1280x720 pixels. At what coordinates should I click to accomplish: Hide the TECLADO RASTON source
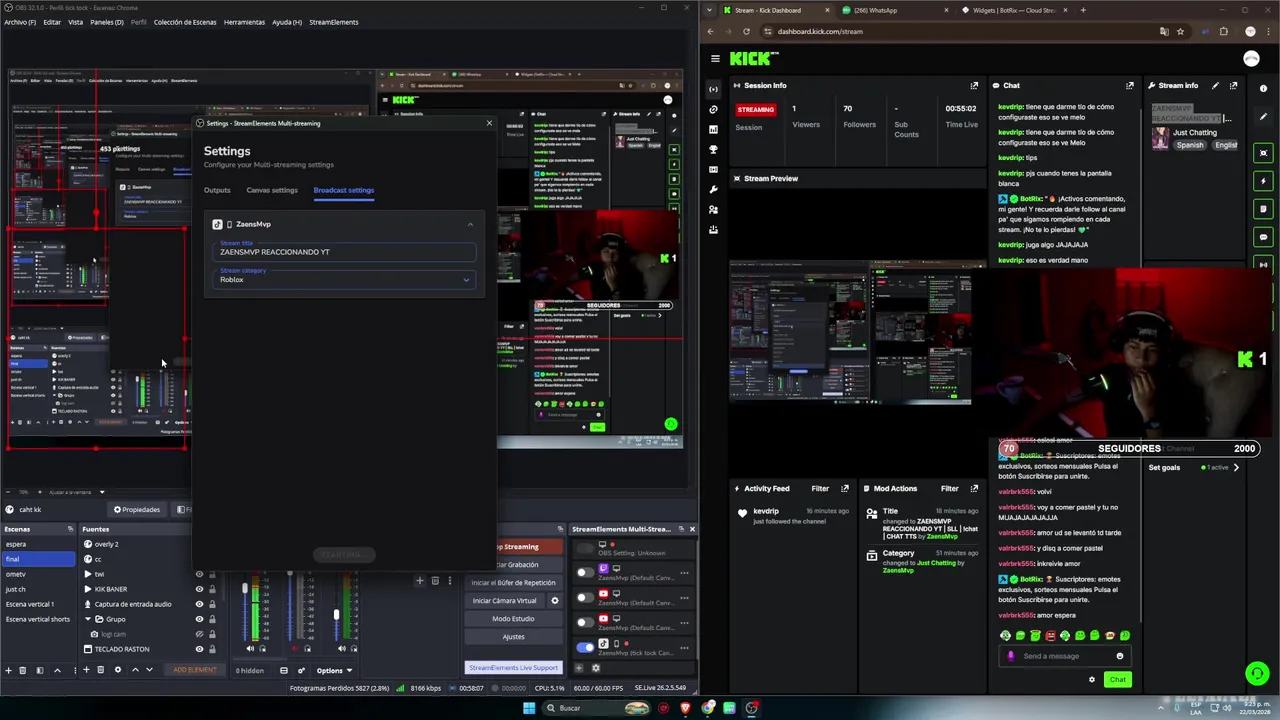coord(199,649)
